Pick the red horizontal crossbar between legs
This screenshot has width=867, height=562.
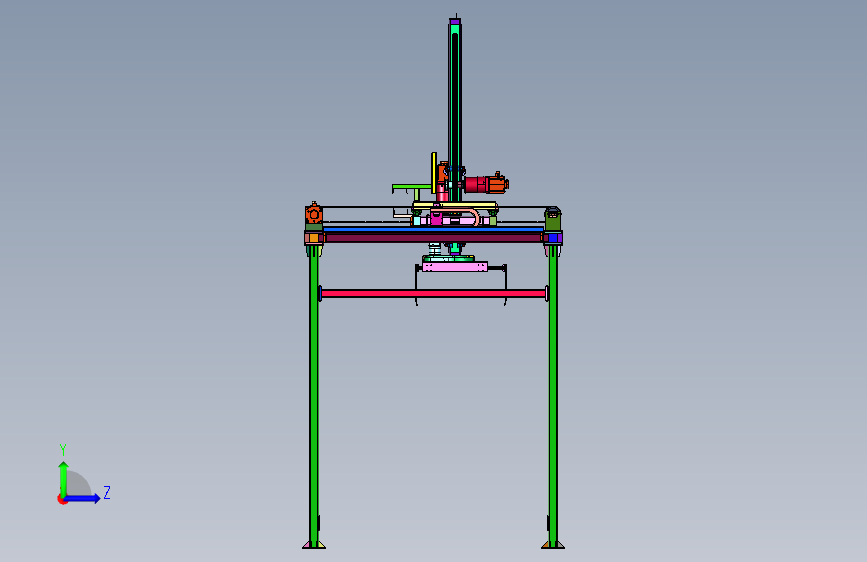click(434, 293)
